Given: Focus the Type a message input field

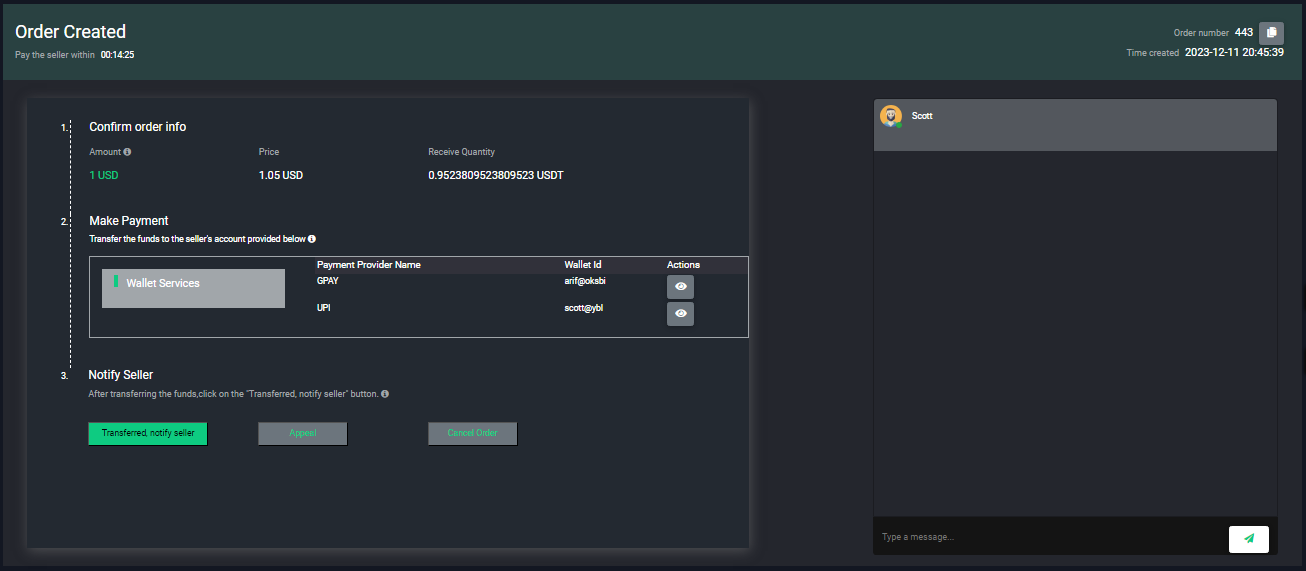Looking at the screenshot, I should pos(1050,537).
